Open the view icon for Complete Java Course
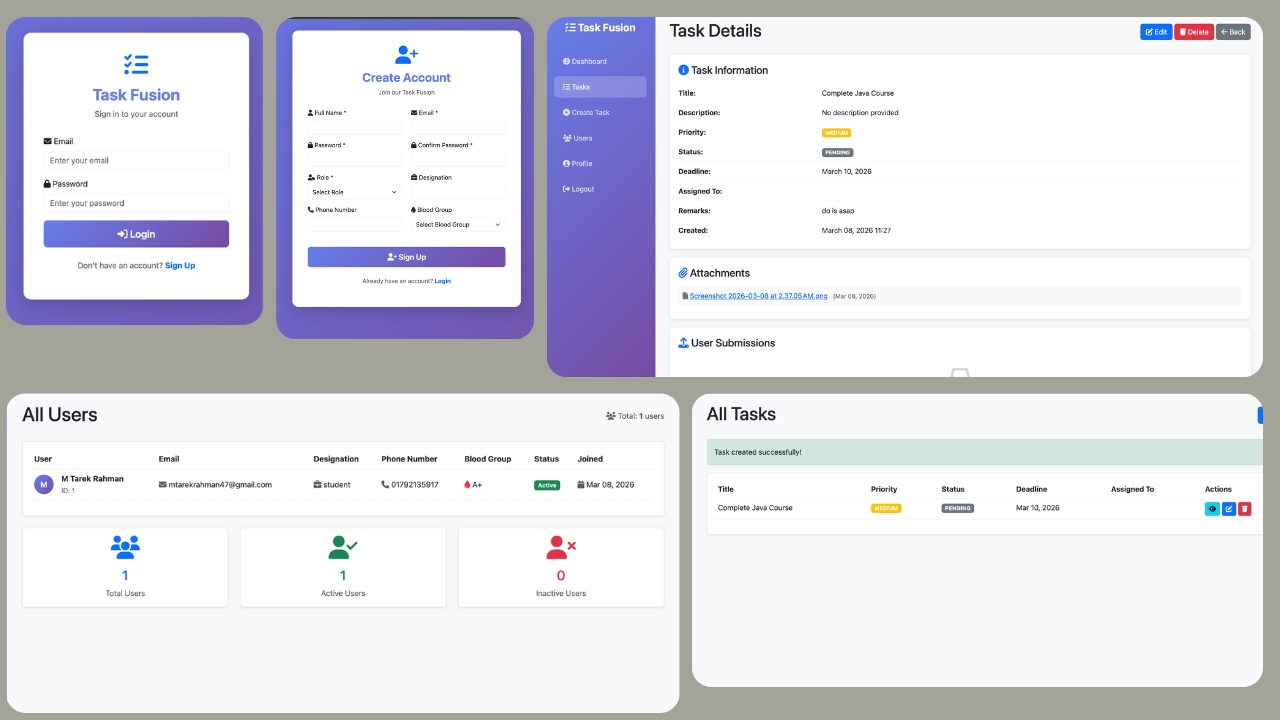Image resolution: width=1280 pixels, height=720 pixels. tap(1211, 508)
